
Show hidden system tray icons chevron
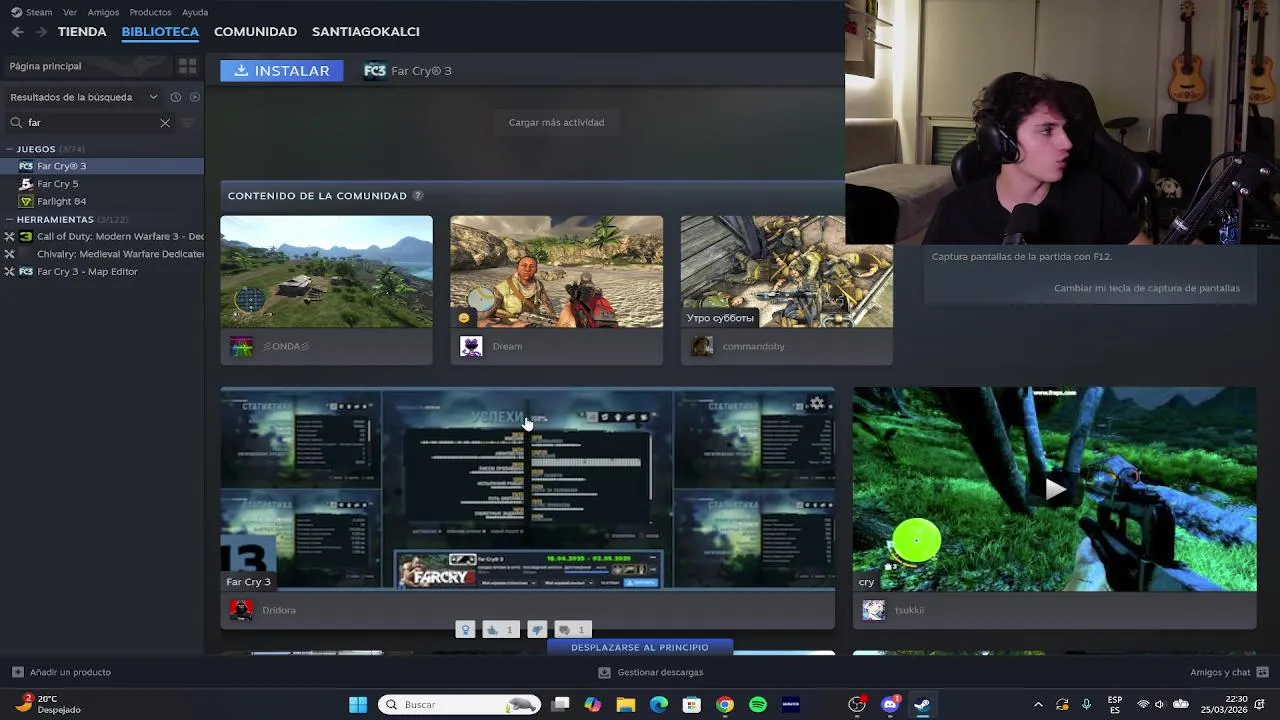pyautogui.click(x=1038, y=705)
